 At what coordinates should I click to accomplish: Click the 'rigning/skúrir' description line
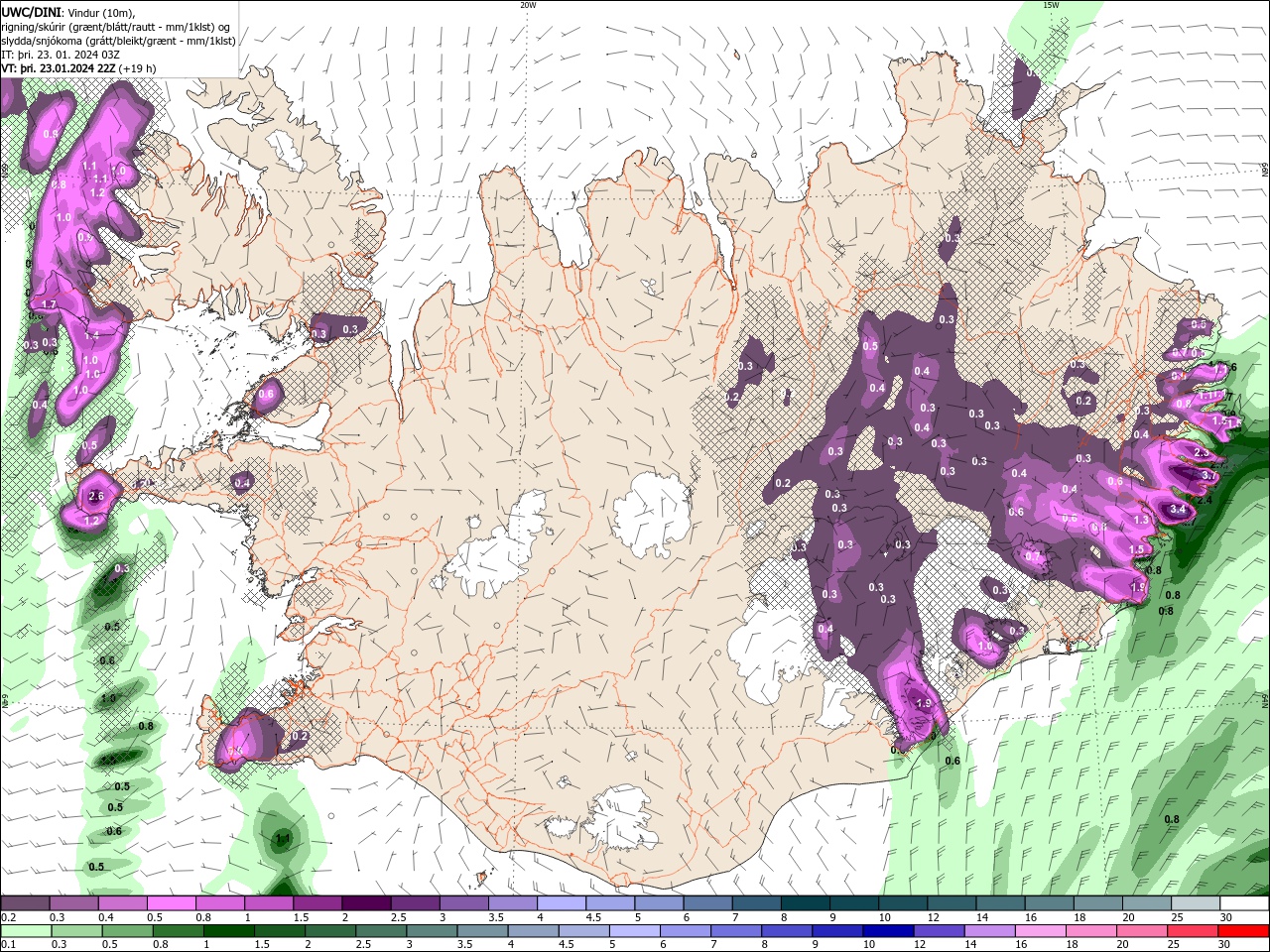pos(116,27)
